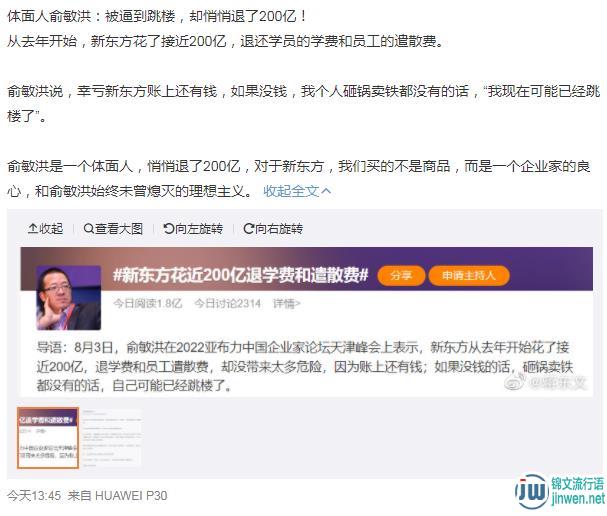Click the purple topic banner background
The image size is (607, 516).
pos(550,269)
